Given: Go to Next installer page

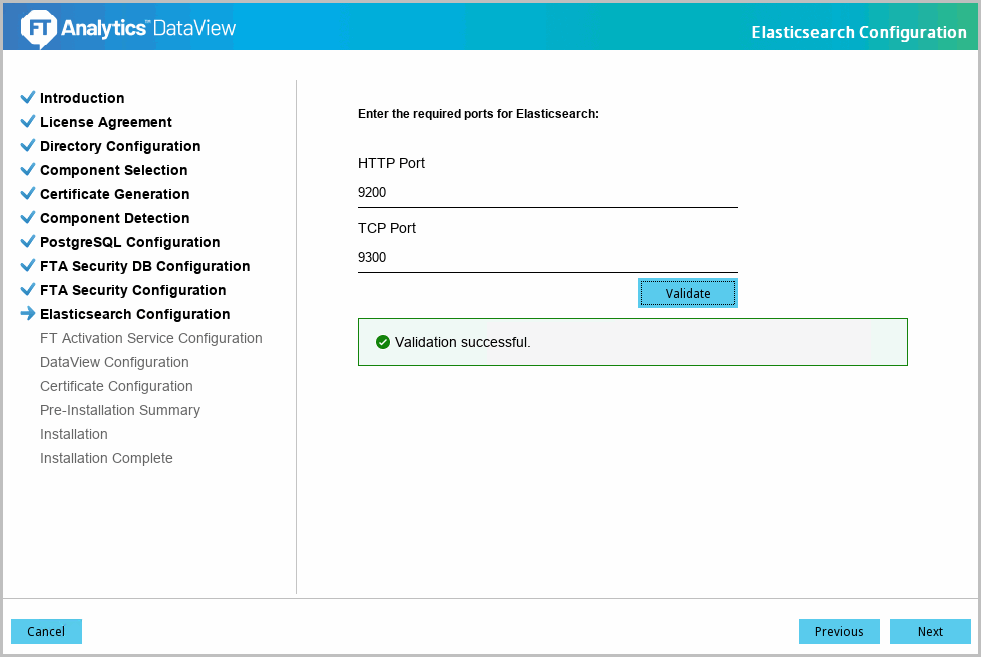Looking at the screenshot, I should 930,631.
